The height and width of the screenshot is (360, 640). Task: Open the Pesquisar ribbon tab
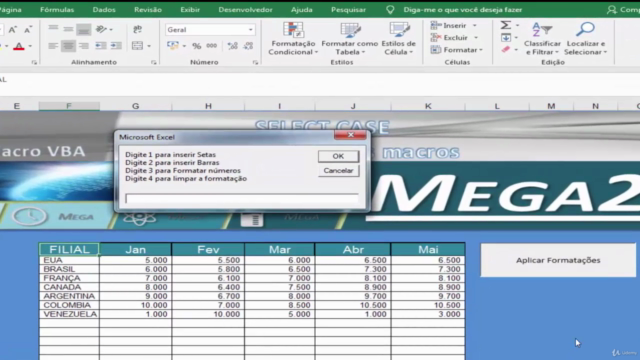point(348,9)
